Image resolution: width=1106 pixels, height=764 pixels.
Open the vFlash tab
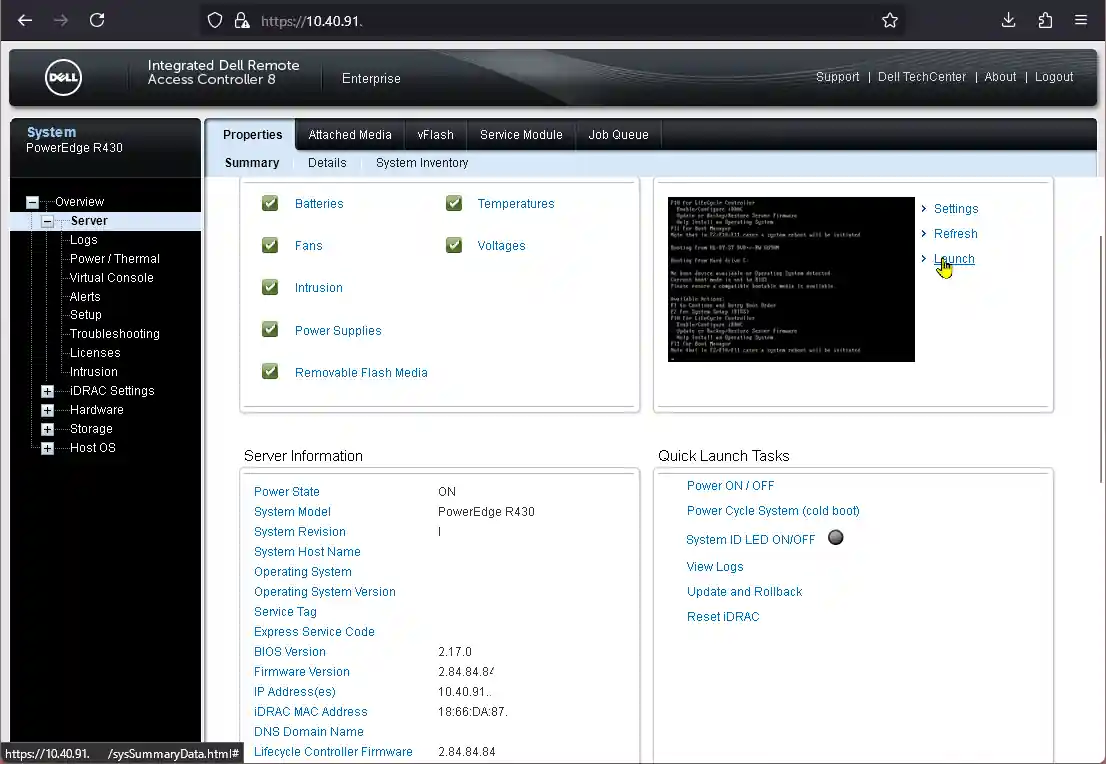pyautogui.click(x=435, y=135)
